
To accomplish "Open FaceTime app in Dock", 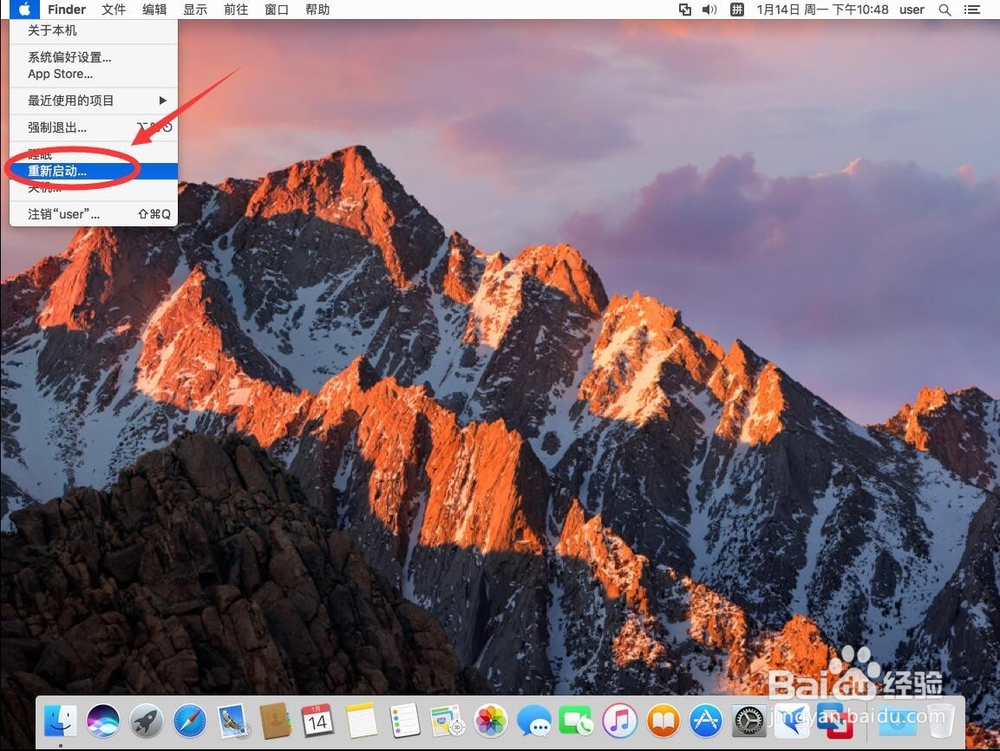I will coord(577,721).
